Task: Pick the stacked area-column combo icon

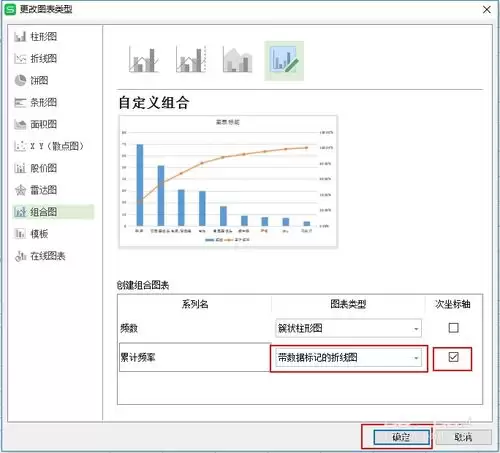Action: (x=237, y=61)
